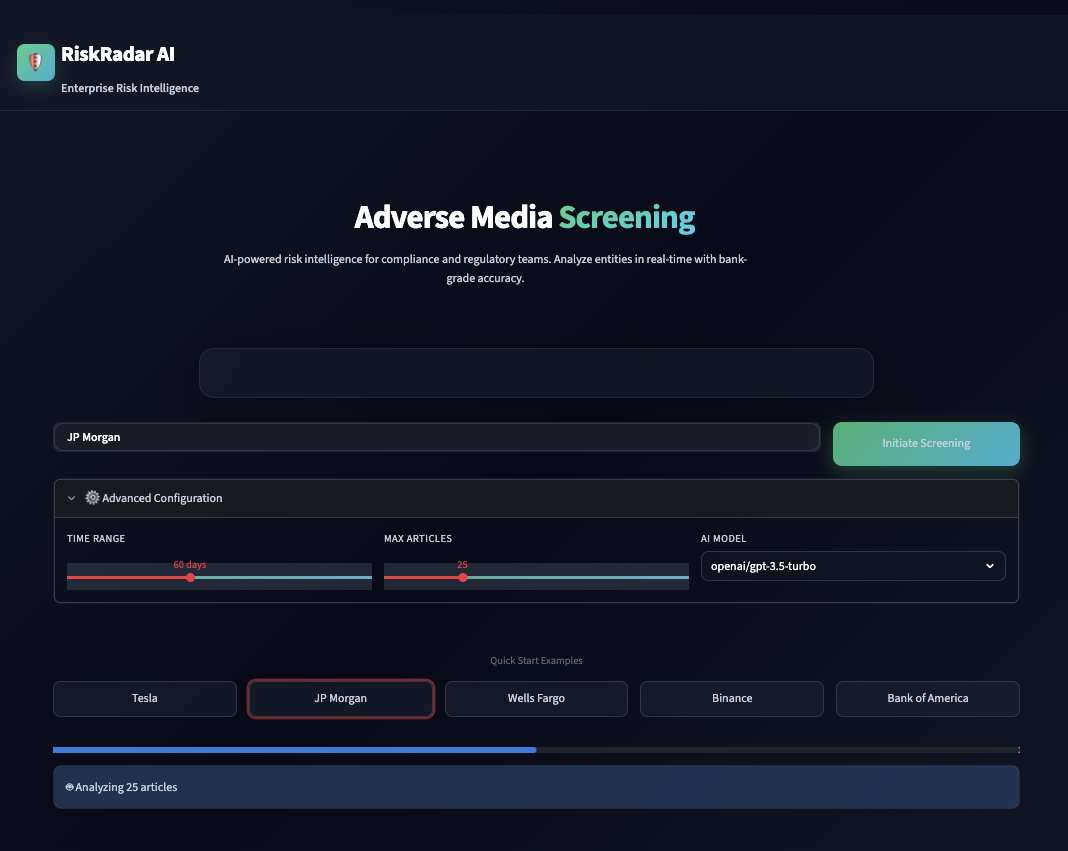
Task: Click the Time Range slider handle
Action: point(191,578)
